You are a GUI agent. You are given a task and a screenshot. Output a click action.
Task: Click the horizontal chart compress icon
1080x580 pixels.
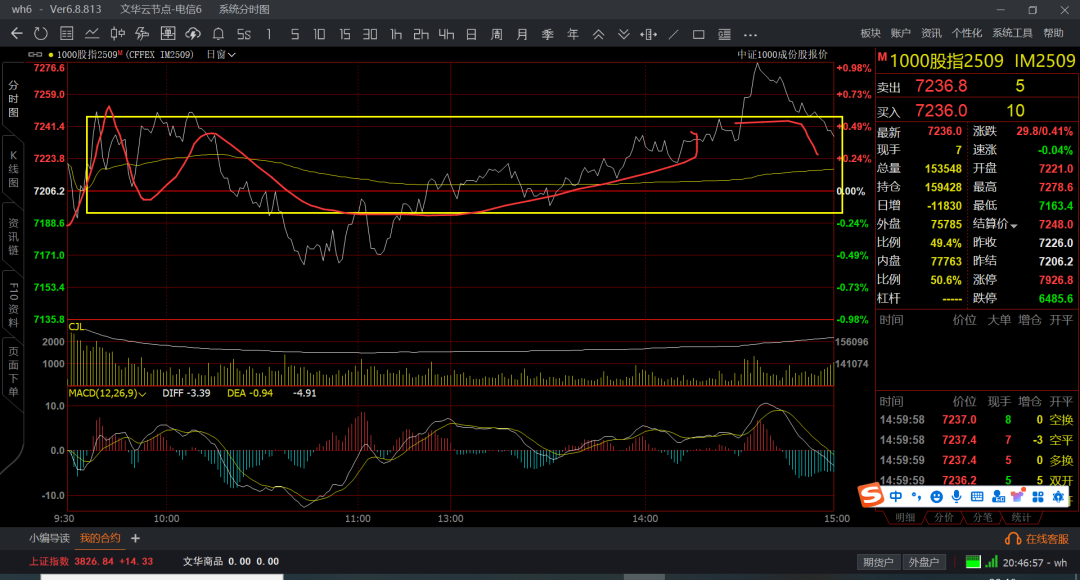[648, 34]
